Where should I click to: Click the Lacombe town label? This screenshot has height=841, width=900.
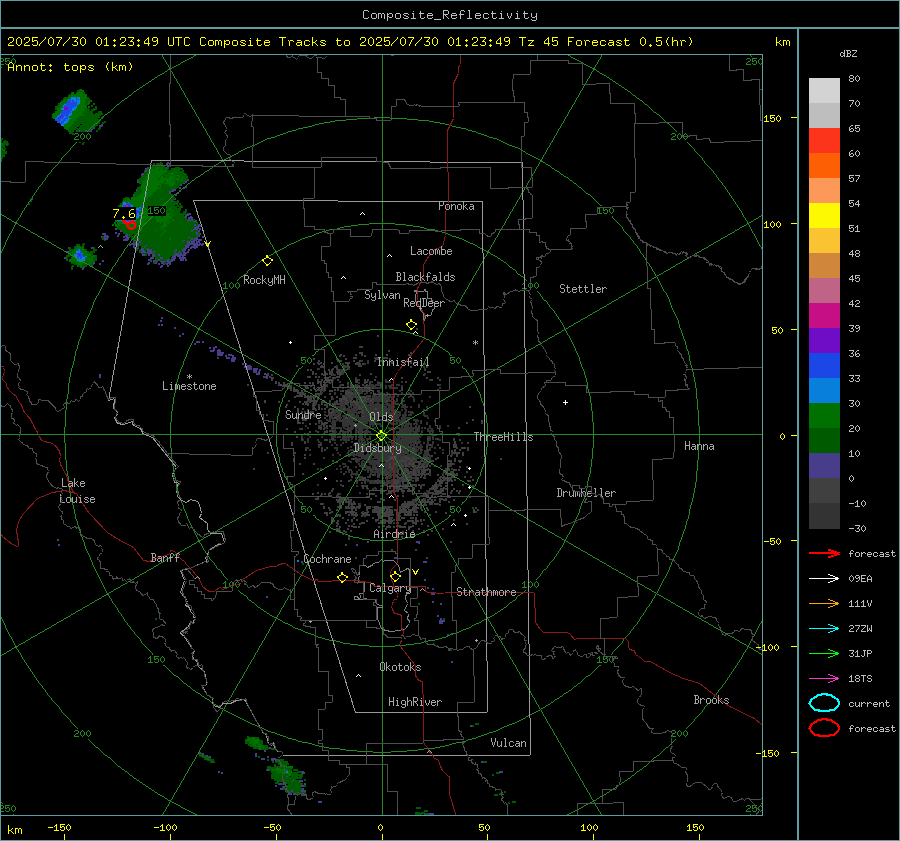point(431,251)
